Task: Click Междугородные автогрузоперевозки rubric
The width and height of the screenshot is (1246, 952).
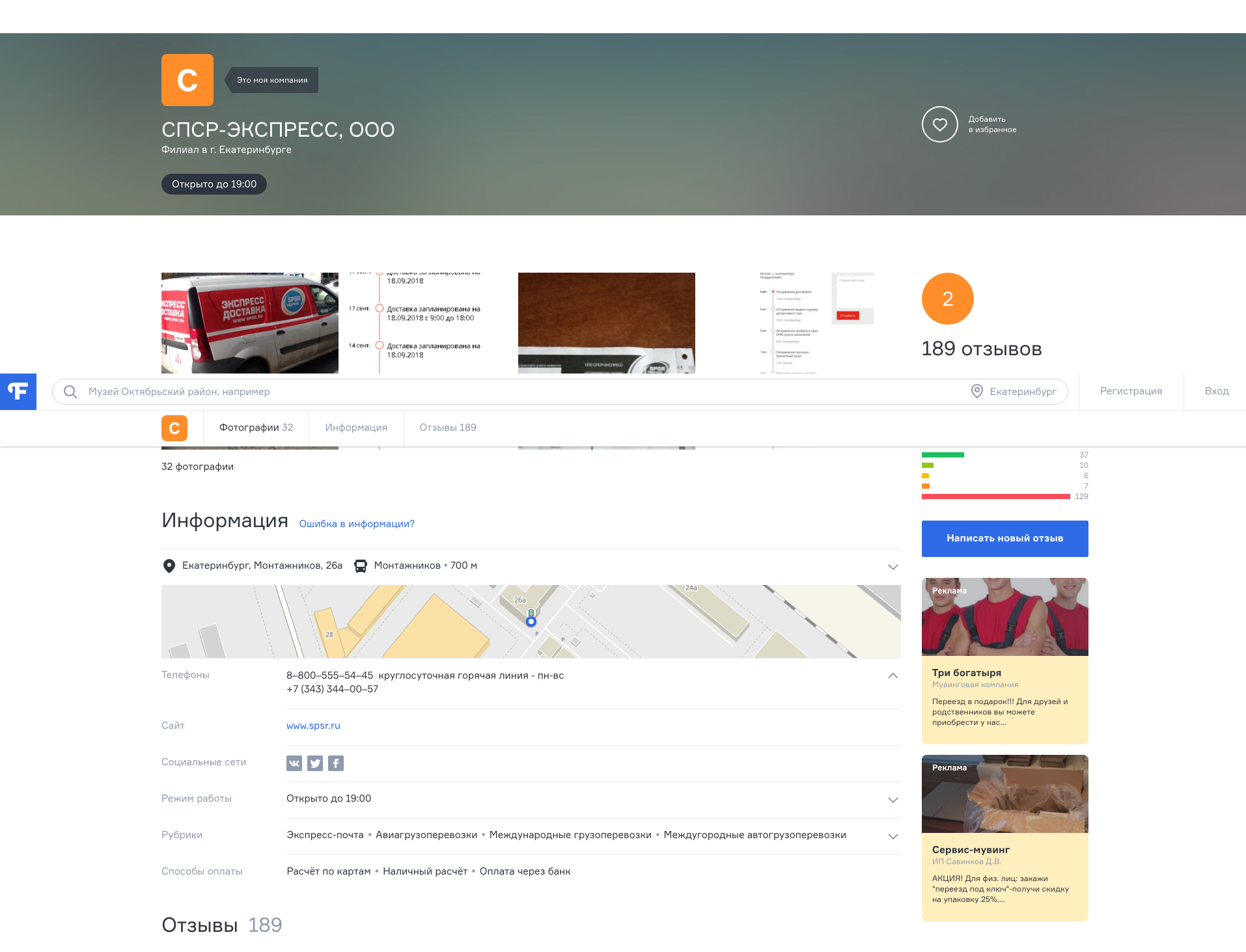Action: (x=755, y=835)
